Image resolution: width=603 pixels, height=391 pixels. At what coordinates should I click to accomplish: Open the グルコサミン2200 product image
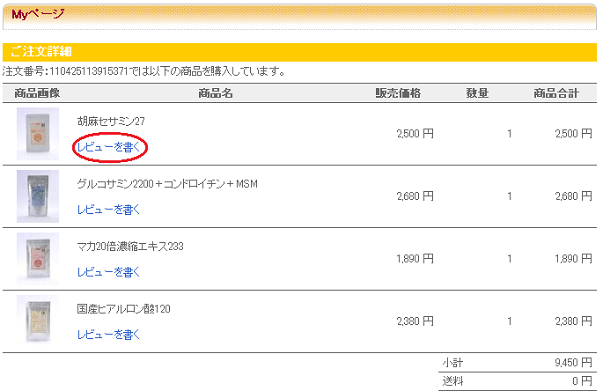pos(38,196)
